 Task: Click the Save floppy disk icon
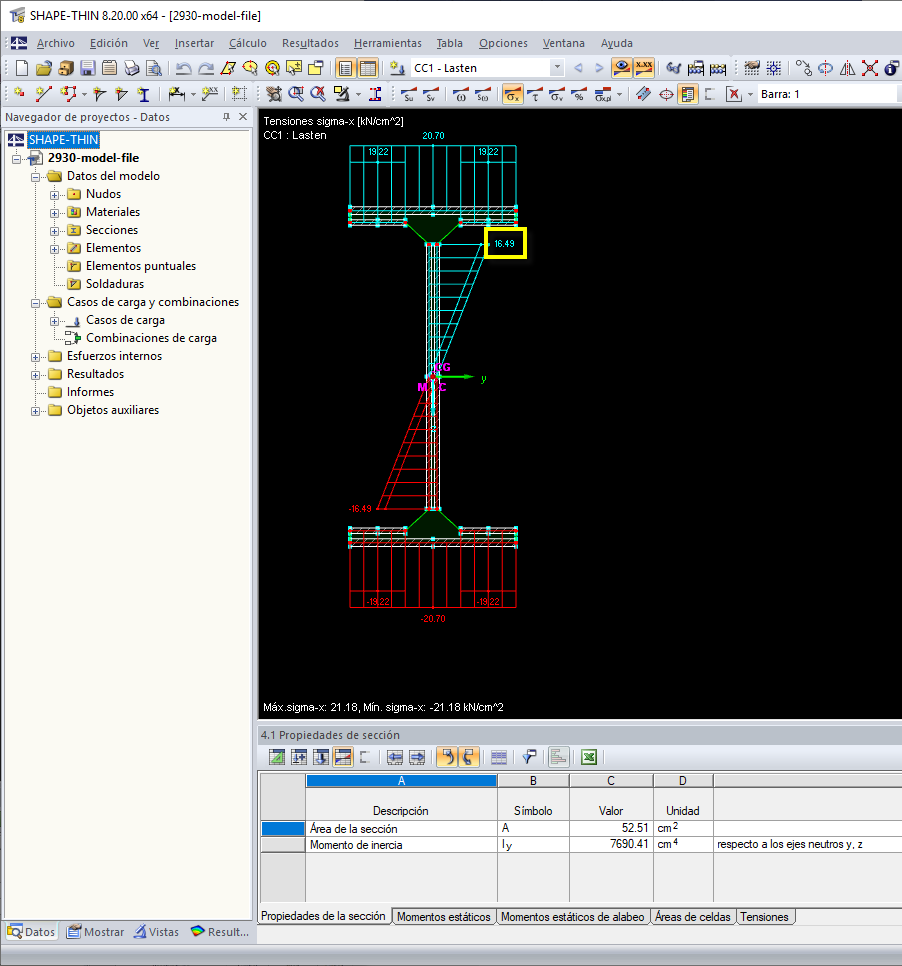click(88, 68)
